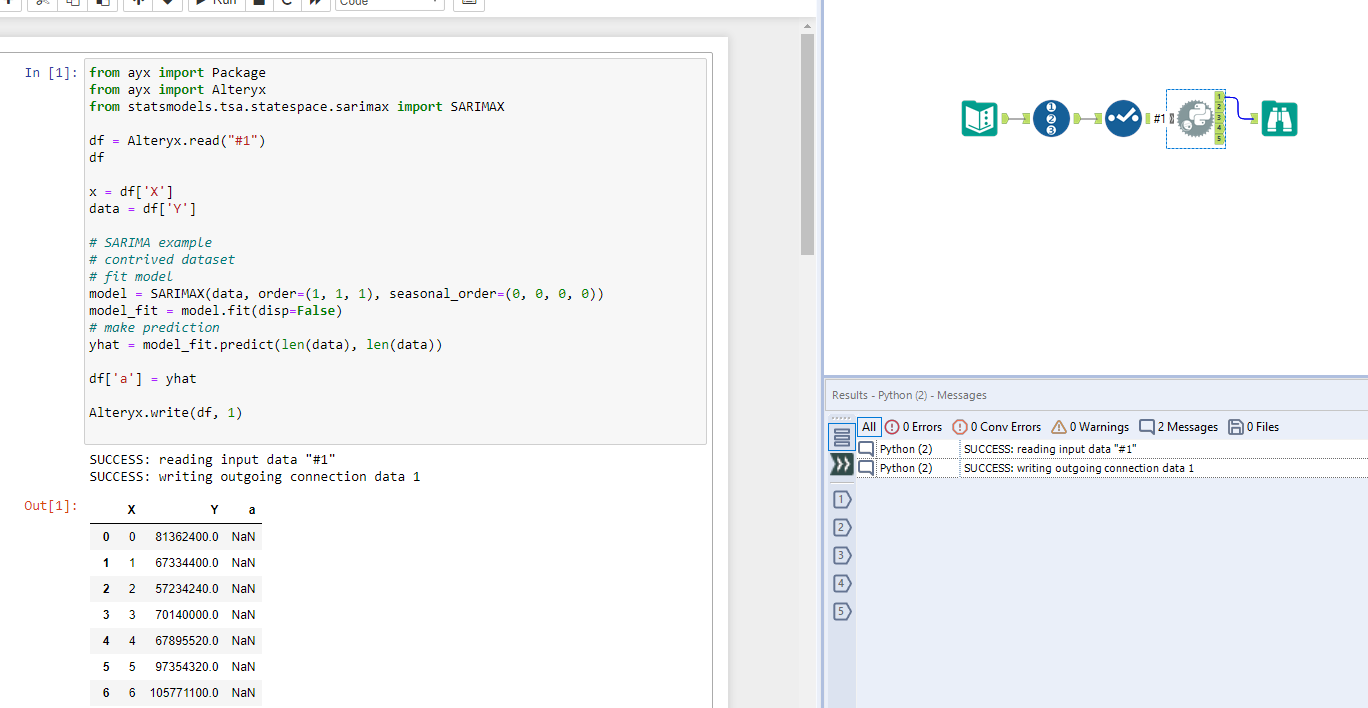Show input anchor data in Results panel
The height and width of the screenshot is (708, 1368).
[x=842, y=464]
